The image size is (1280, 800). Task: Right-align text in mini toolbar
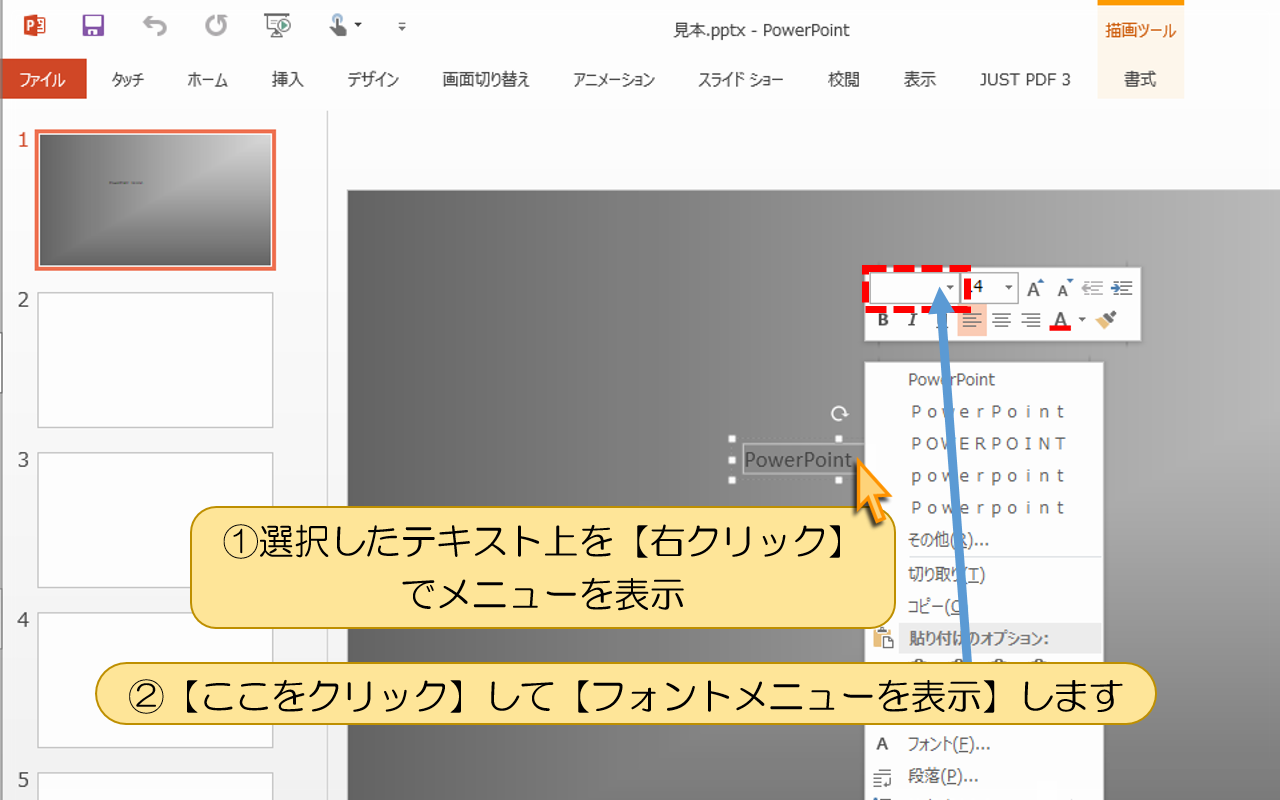pos(1031,320)
